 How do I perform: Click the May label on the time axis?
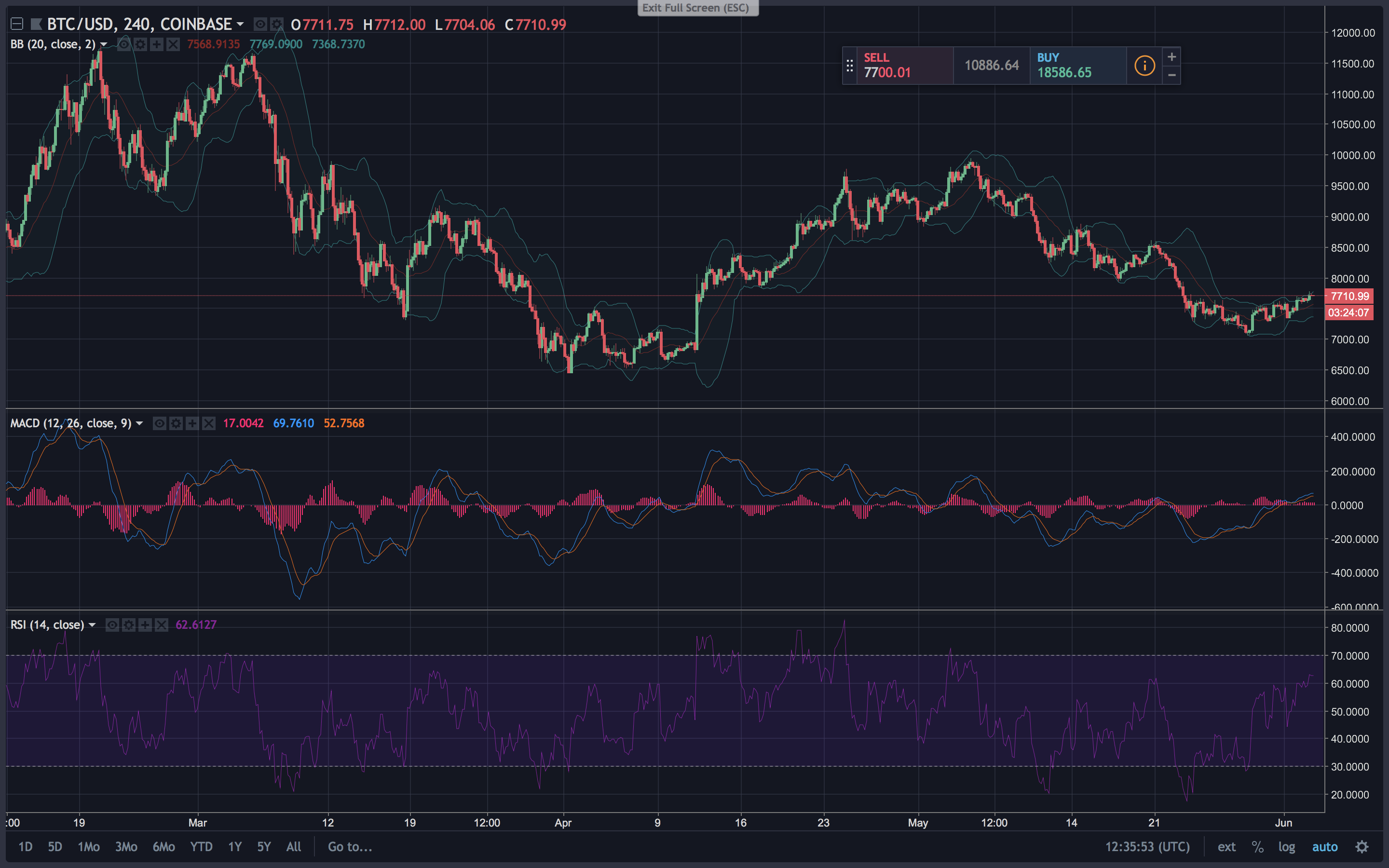918,823
